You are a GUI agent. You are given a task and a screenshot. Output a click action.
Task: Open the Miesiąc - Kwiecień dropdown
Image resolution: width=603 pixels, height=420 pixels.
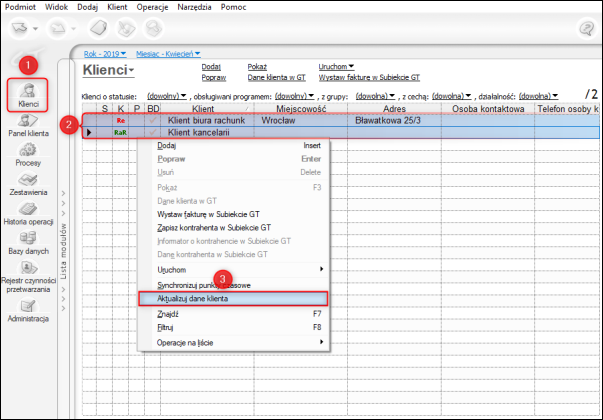[168, 54]
